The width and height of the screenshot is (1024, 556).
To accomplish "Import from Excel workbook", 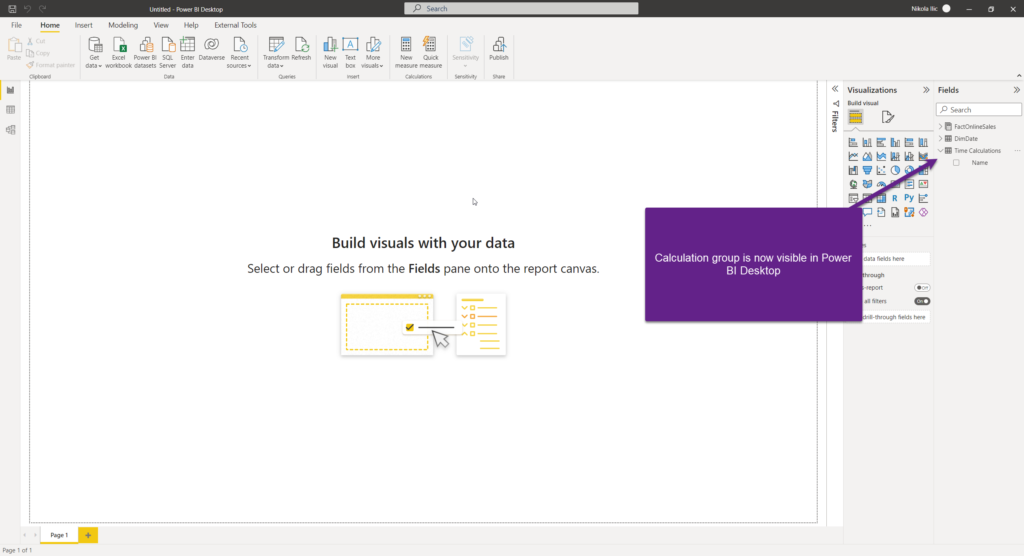I will coord(118,52).
